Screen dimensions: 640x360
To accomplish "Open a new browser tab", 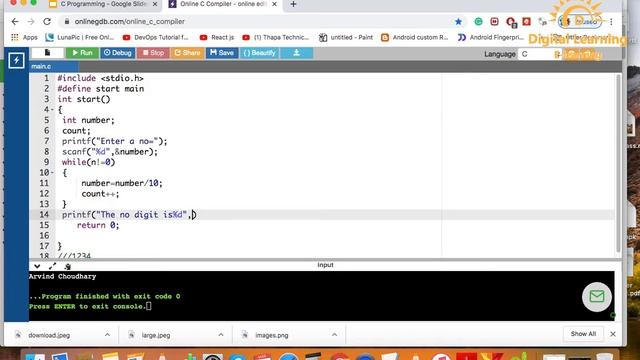I will pyautogui.click(x=293, y=4).
